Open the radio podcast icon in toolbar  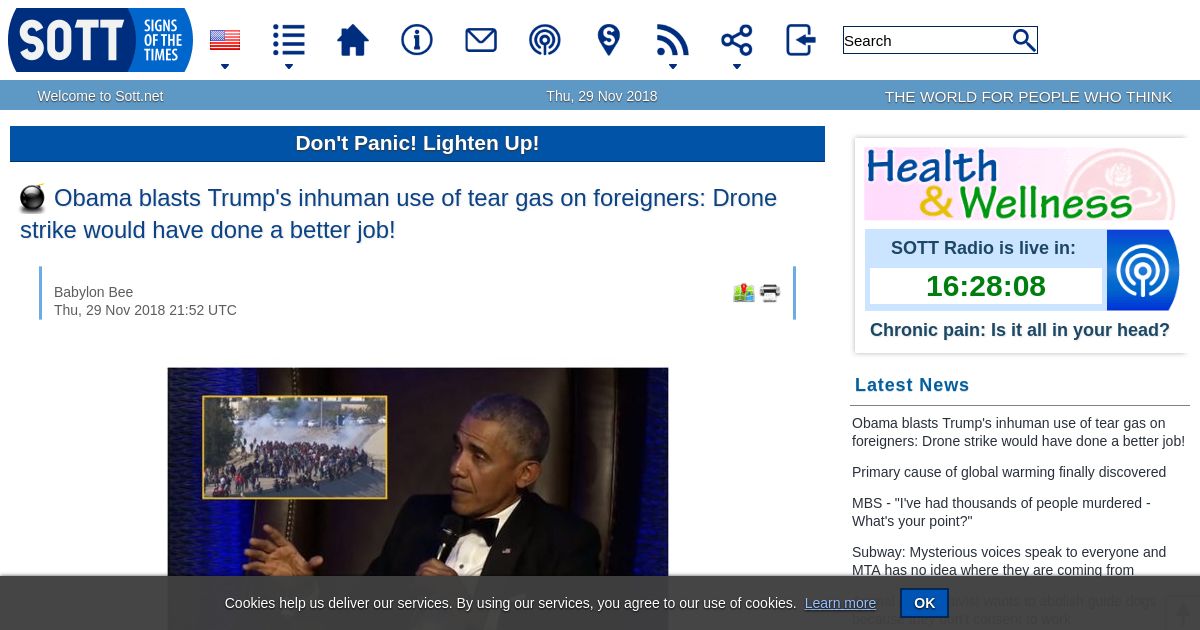(x=545, y=40)
